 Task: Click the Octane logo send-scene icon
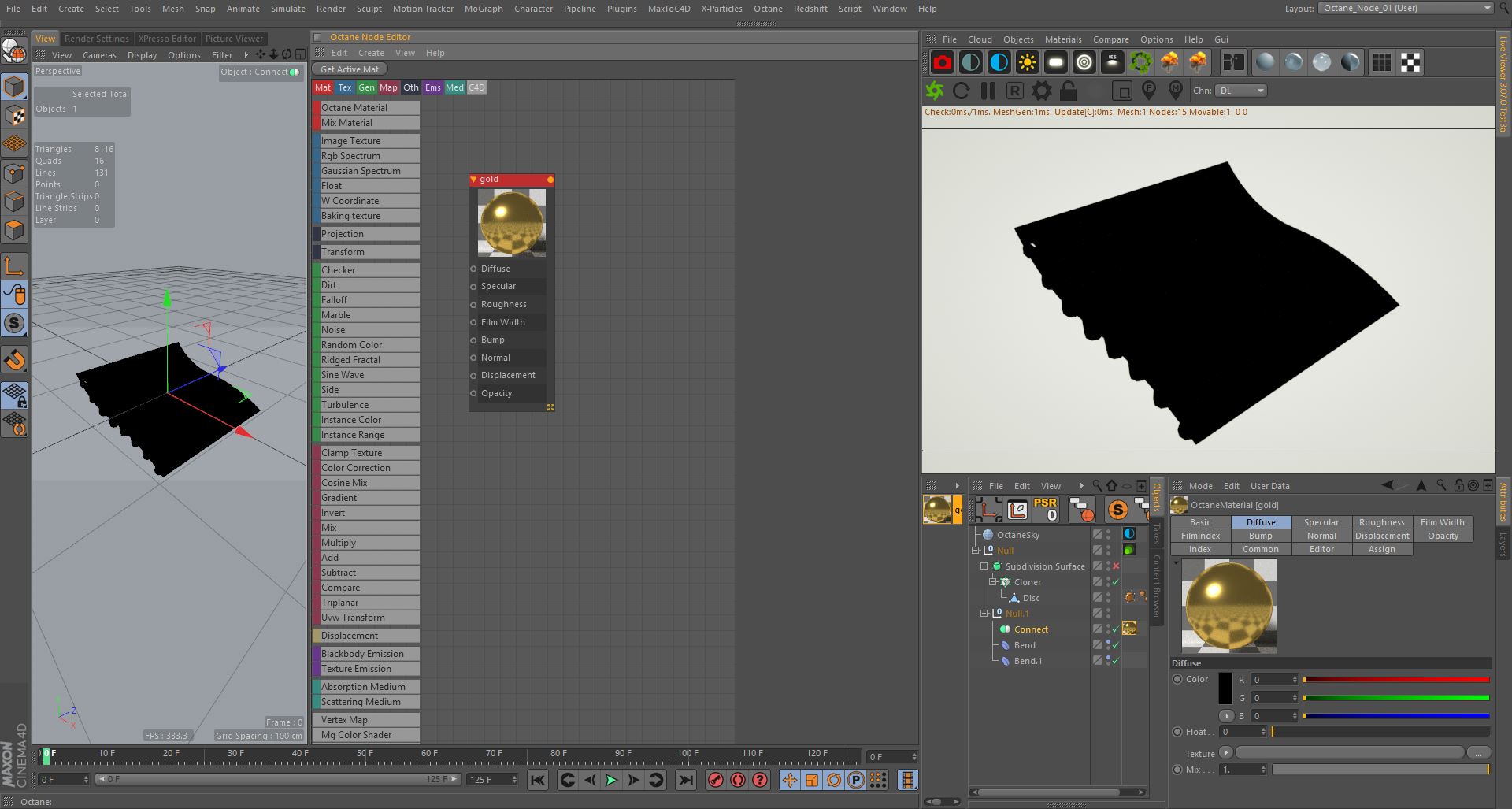coord(935,91)
